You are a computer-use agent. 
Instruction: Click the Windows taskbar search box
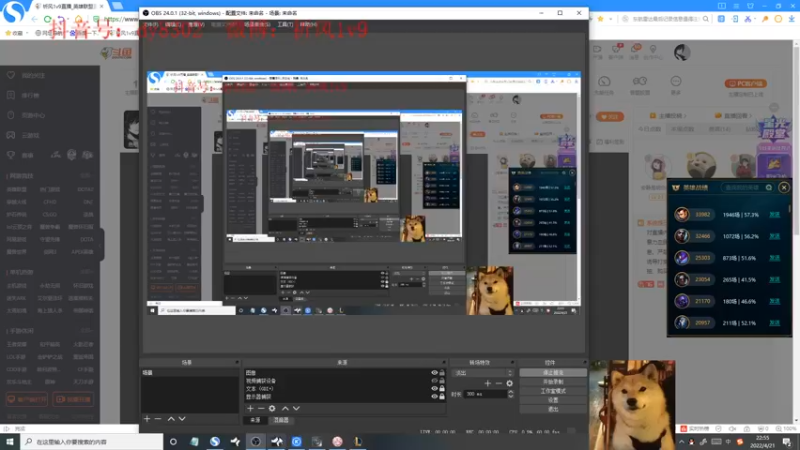click(x=92, y=441)
